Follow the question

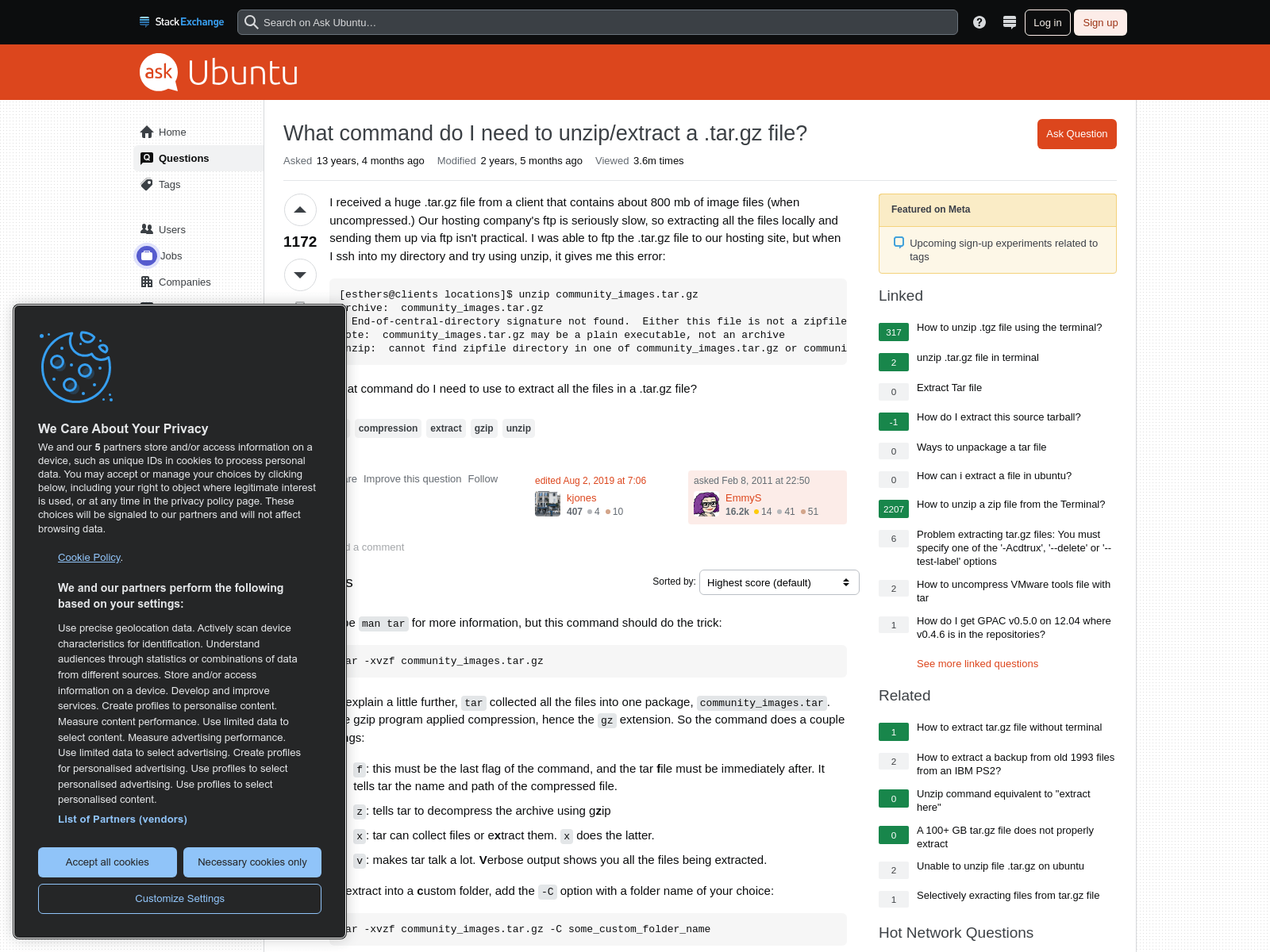coord(483,479)
